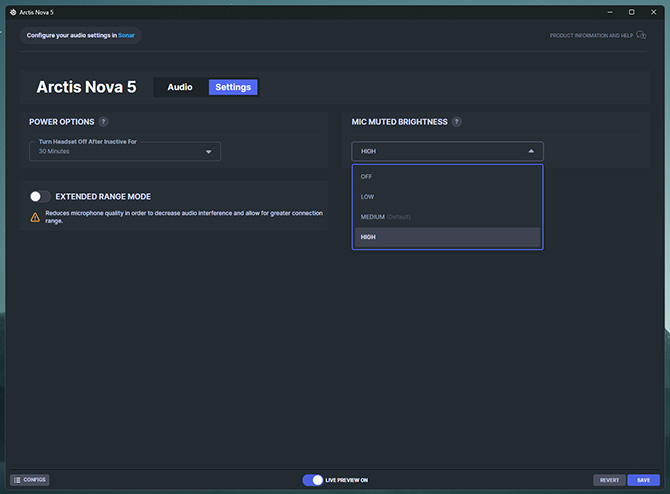Click the brightness dropdown up arrow
Viewport: 670px width, 494px height.
(531, 151)
